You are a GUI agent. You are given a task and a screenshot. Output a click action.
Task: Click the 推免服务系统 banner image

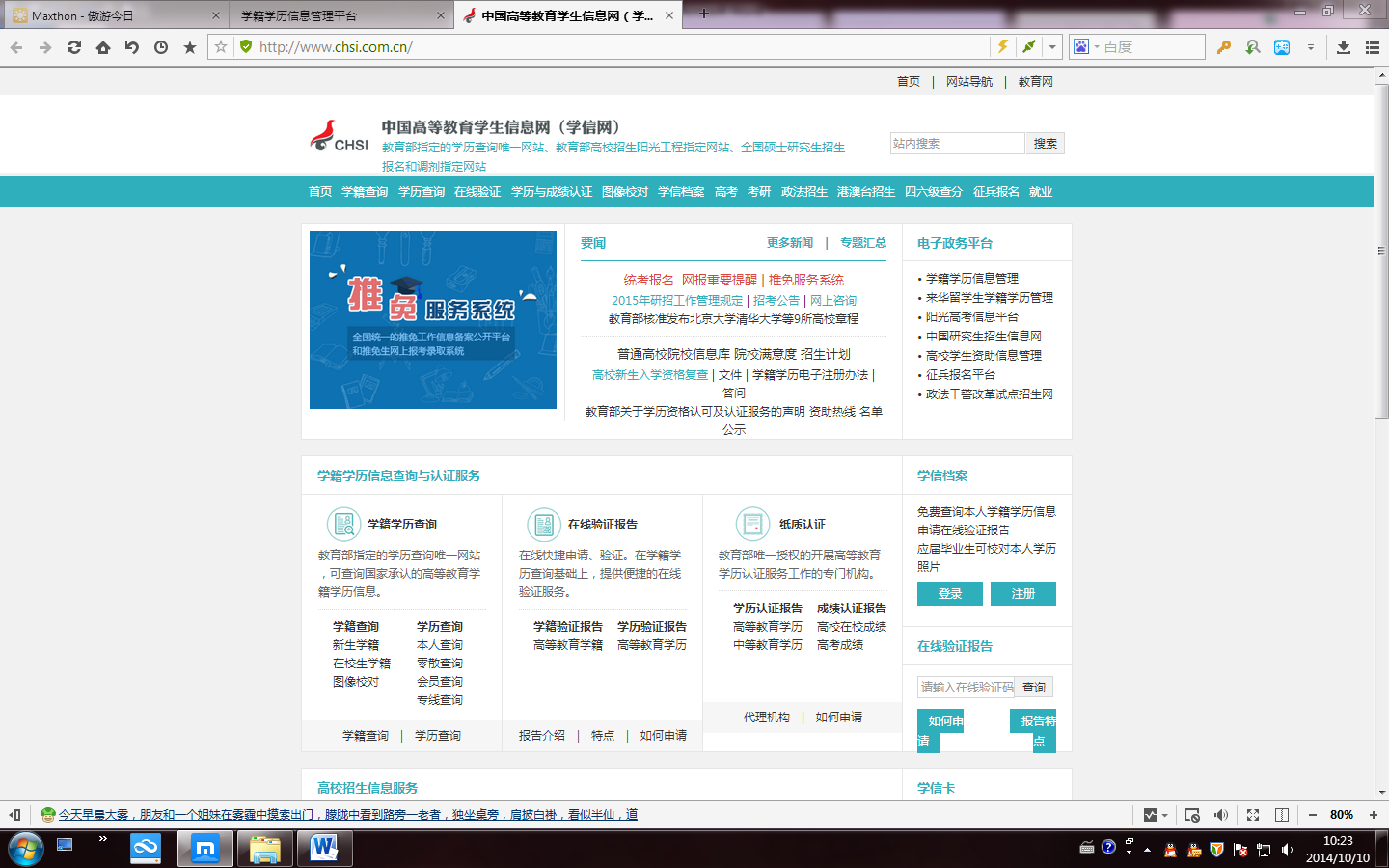point(433,320)
